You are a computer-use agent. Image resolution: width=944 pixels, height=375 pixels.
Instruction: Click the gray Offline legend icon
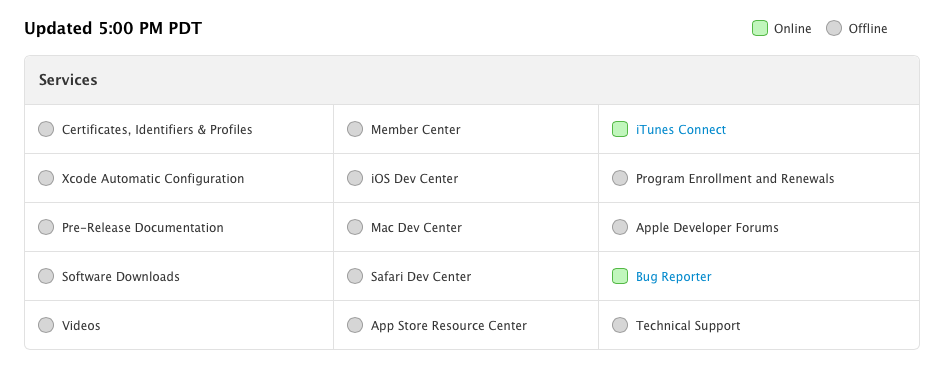point(834,28)
